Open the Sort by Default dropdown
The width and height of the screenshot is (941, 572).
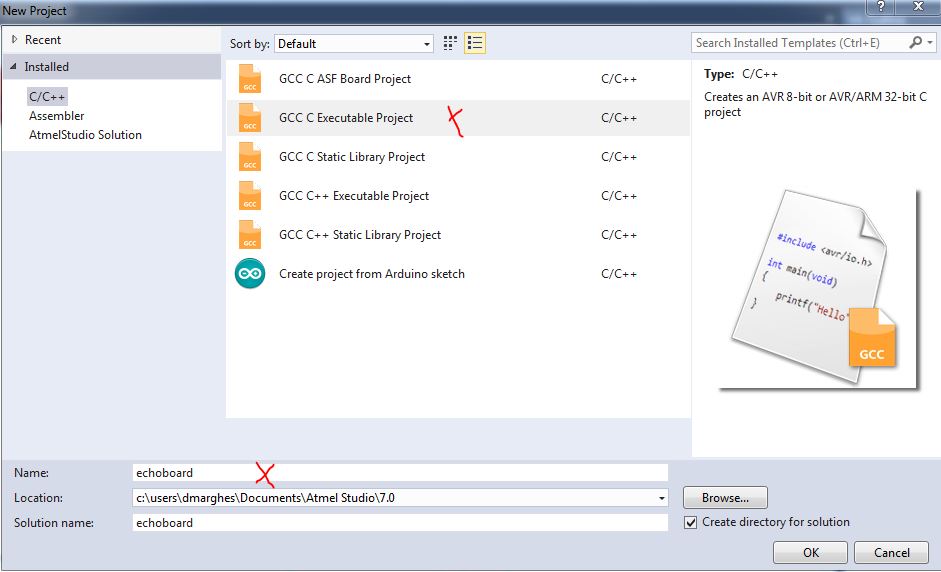354,44
